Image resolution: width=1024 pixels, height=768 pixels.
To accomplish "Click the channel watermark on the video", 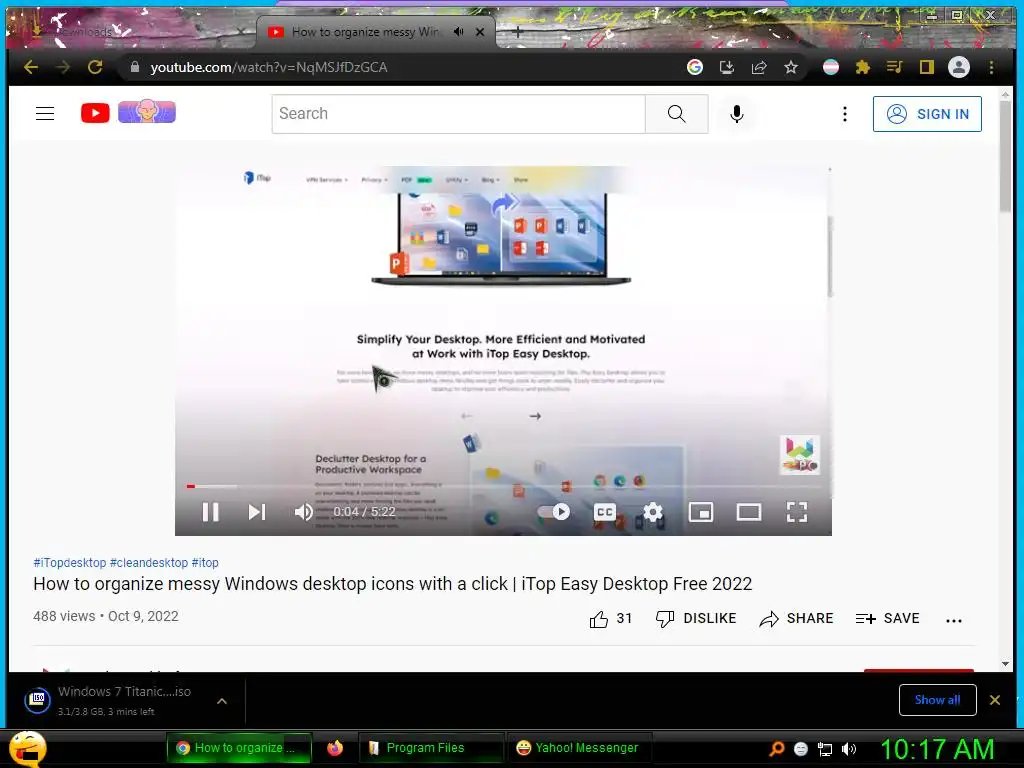I will click(x=800, y=455).
